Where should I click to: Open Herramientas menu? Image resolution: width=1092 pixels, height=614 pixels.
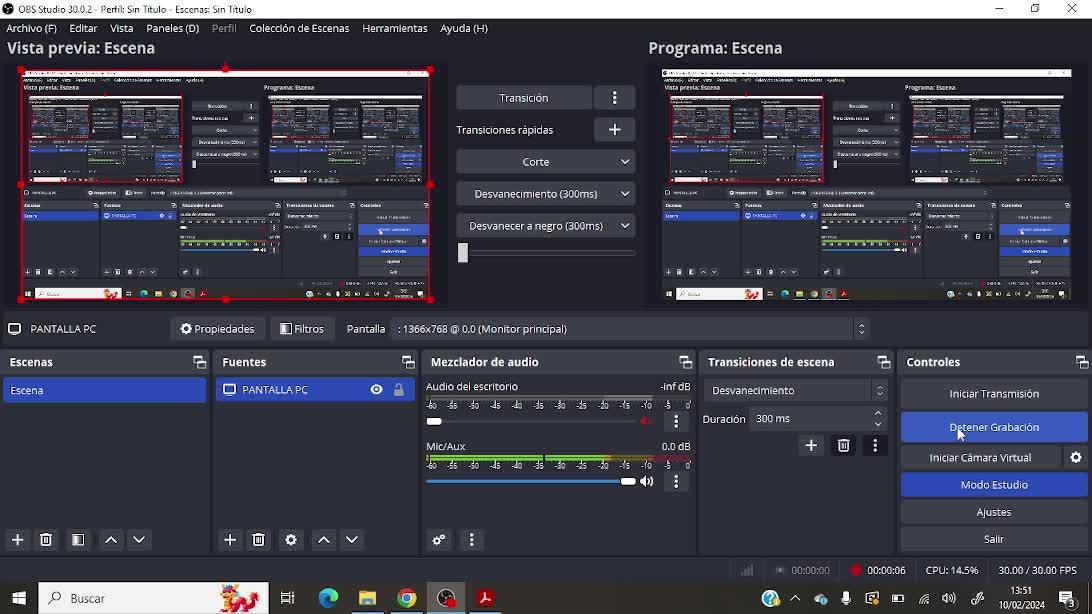pyautogui.click(x=395, y=29)
